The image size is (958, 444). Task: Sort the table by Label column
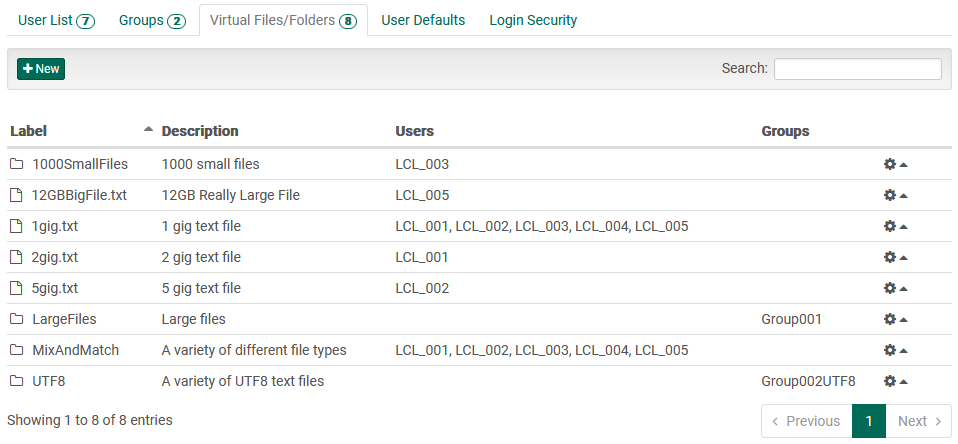click(29, 131)
